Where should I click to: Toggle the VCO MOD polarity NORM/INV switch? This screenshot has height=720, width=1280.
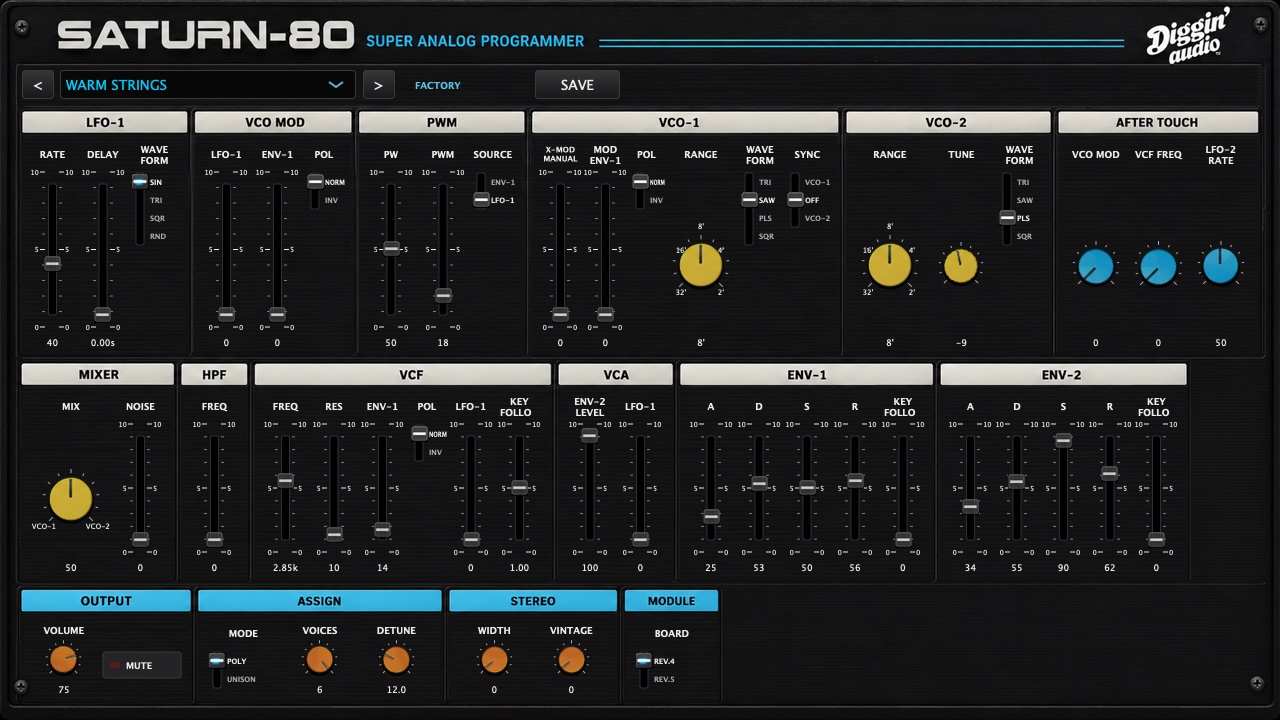click(x=315, y=191)
